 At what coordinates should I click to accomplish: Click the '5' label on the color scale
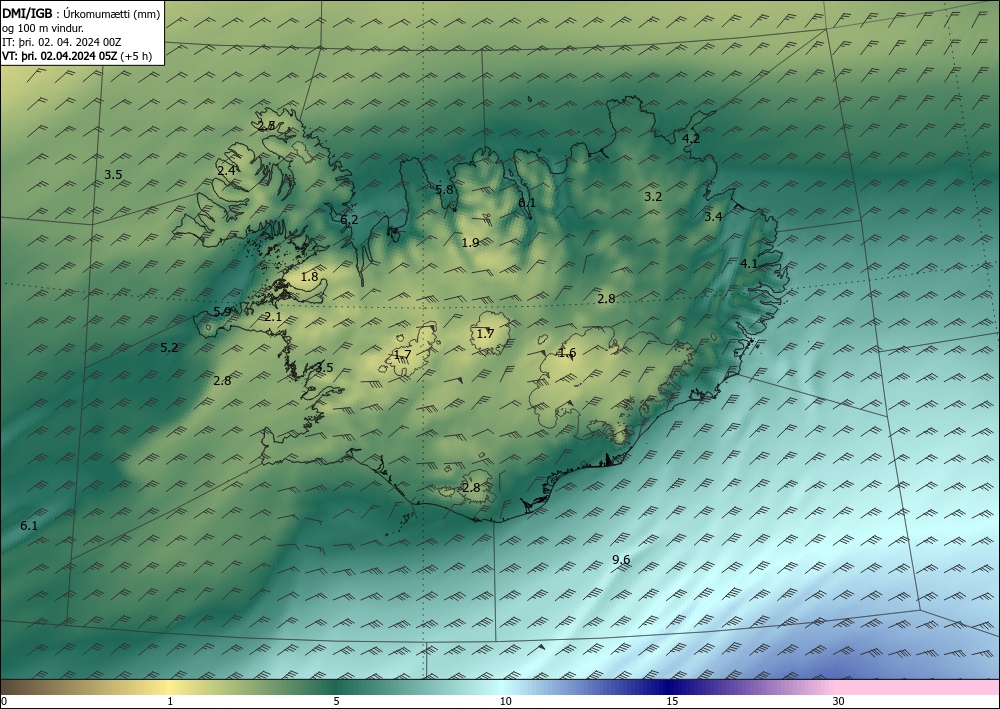pyautogui.click(x=336, y=702)
